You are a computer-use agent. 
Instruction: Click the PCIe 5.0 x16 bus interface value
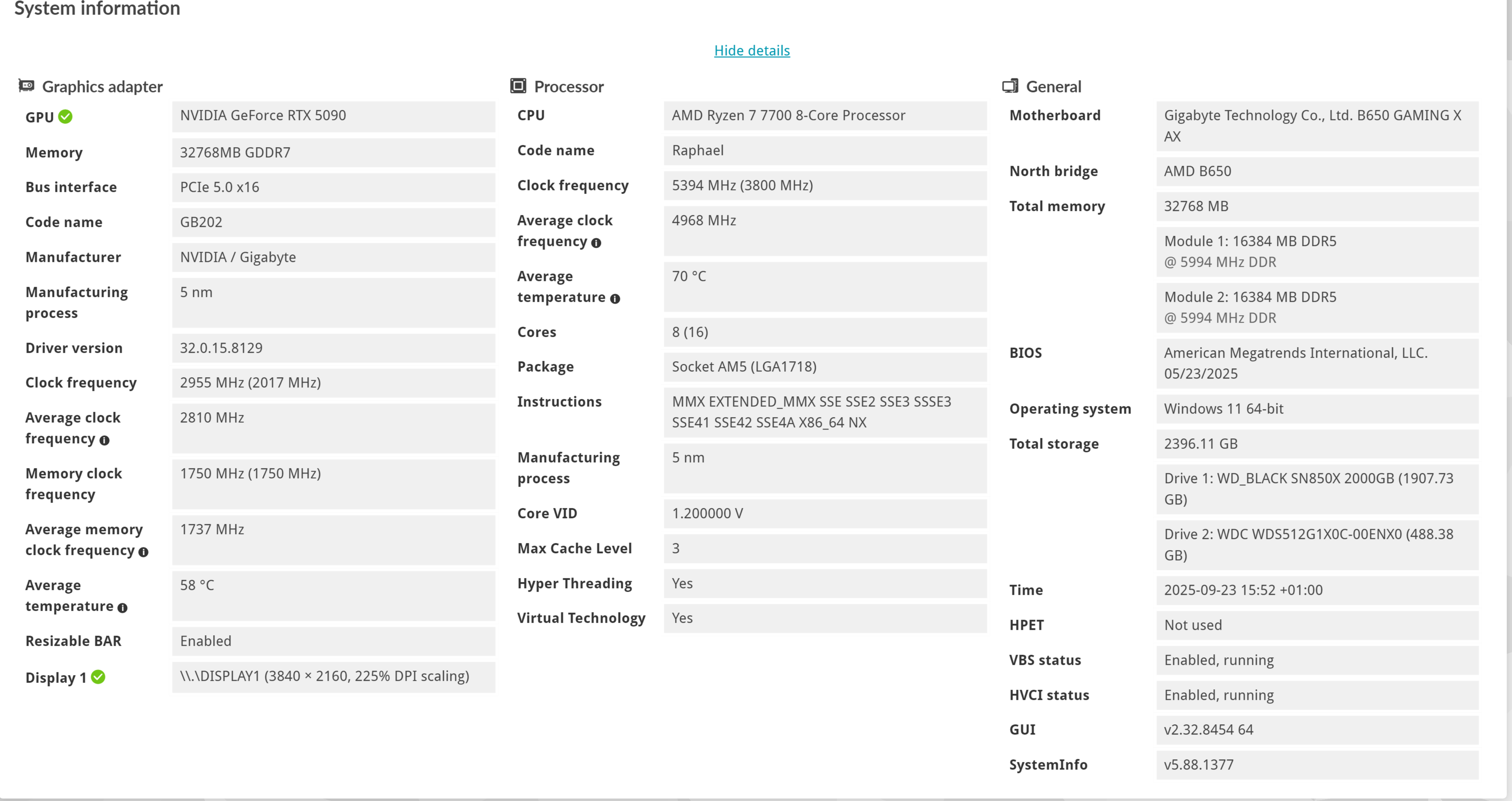point(333,187)
